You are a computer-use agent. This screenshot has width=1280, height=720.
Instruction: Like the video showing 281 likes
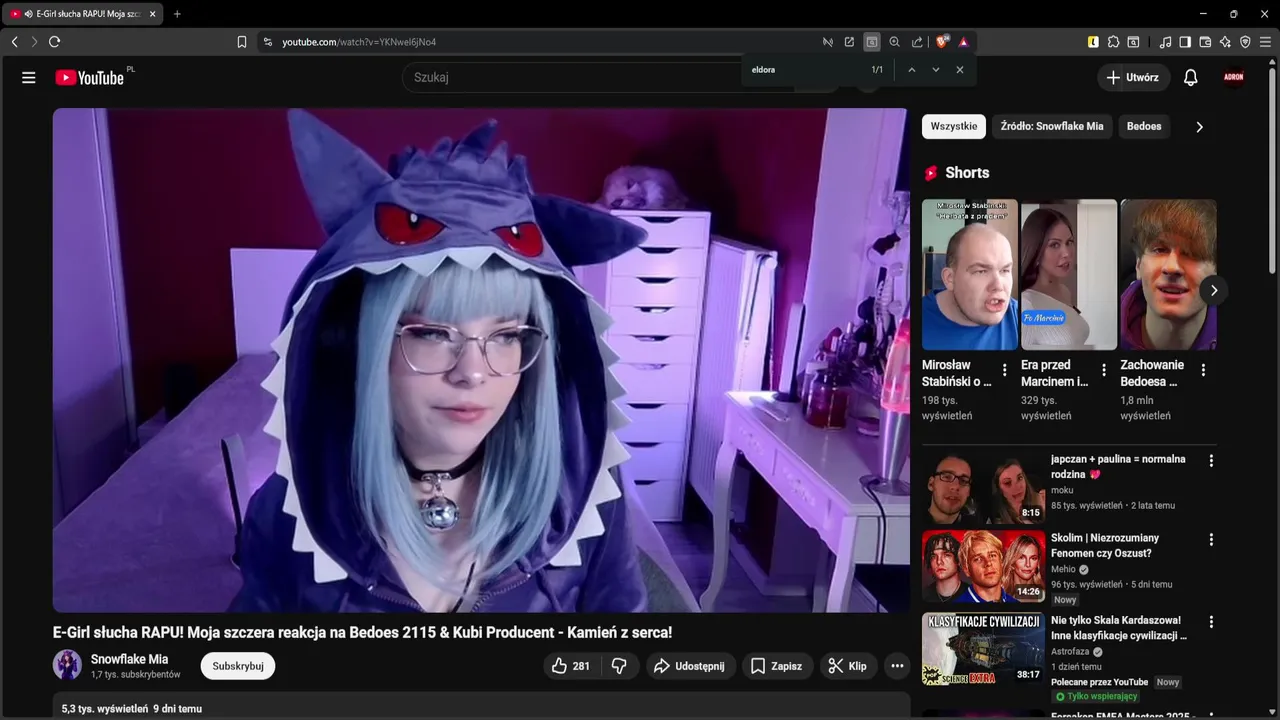coord(572,666)
